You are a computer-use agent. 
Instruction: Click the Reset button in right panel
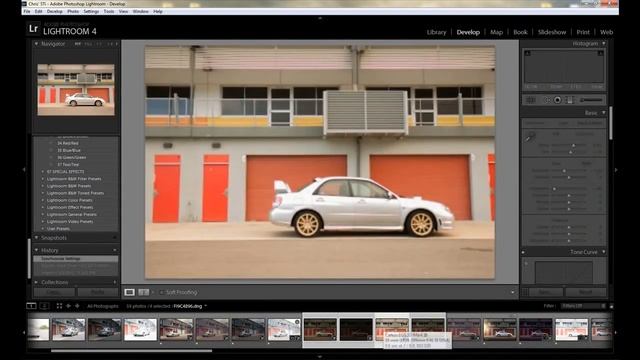coord(585,292)
